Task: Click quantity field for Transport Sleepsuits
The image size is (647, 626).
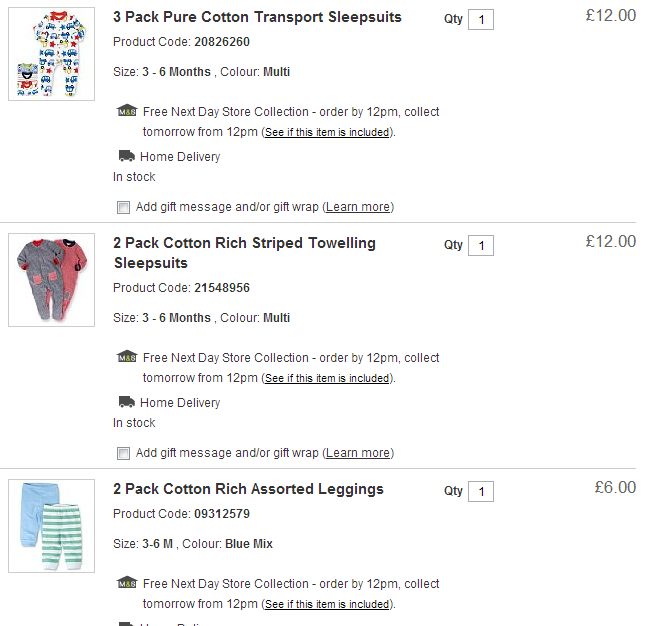Action: 481,20
